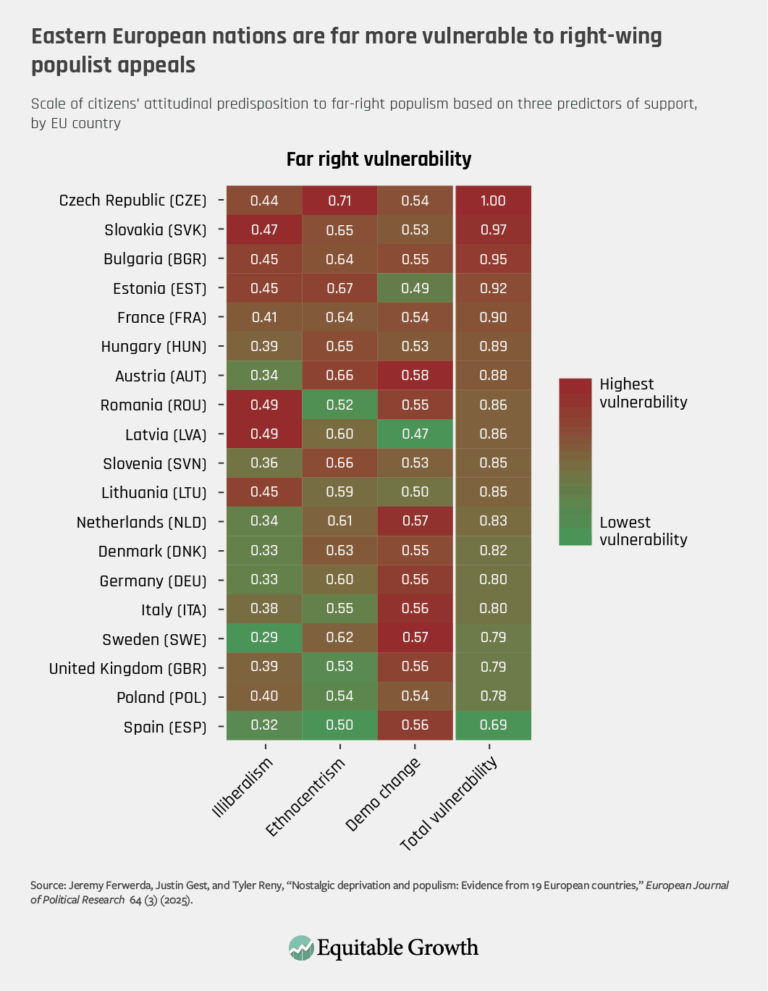The height and width of the screenshot is (991, 768).
Task: Click Latvia's Demo change 0.47 cell
Action: pyautogui.click(x=415, y=434)
